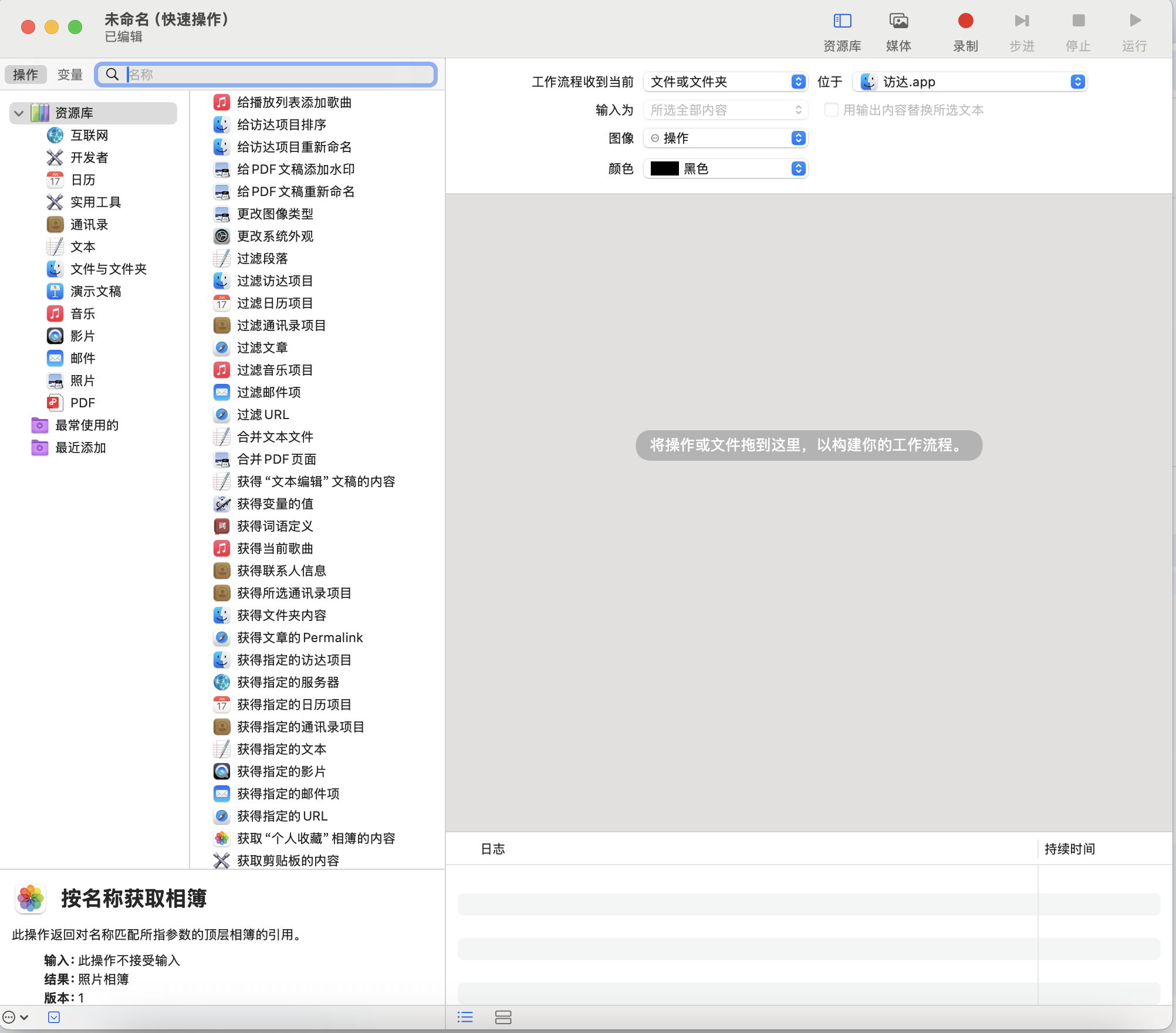Open the 黑色 color selector
1176x1033 pixels.
(725, 169)
